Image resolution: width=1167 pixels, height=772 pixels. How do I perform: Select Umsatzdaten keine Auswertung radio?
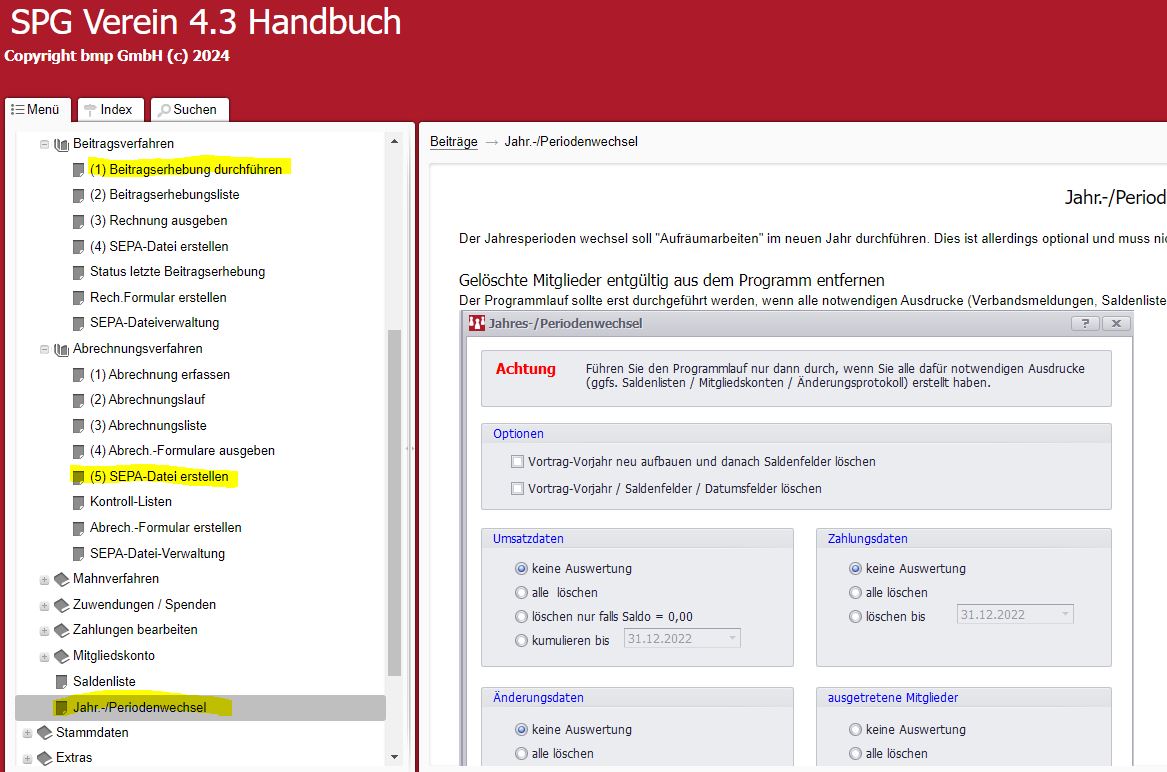[x=521, y=569]
